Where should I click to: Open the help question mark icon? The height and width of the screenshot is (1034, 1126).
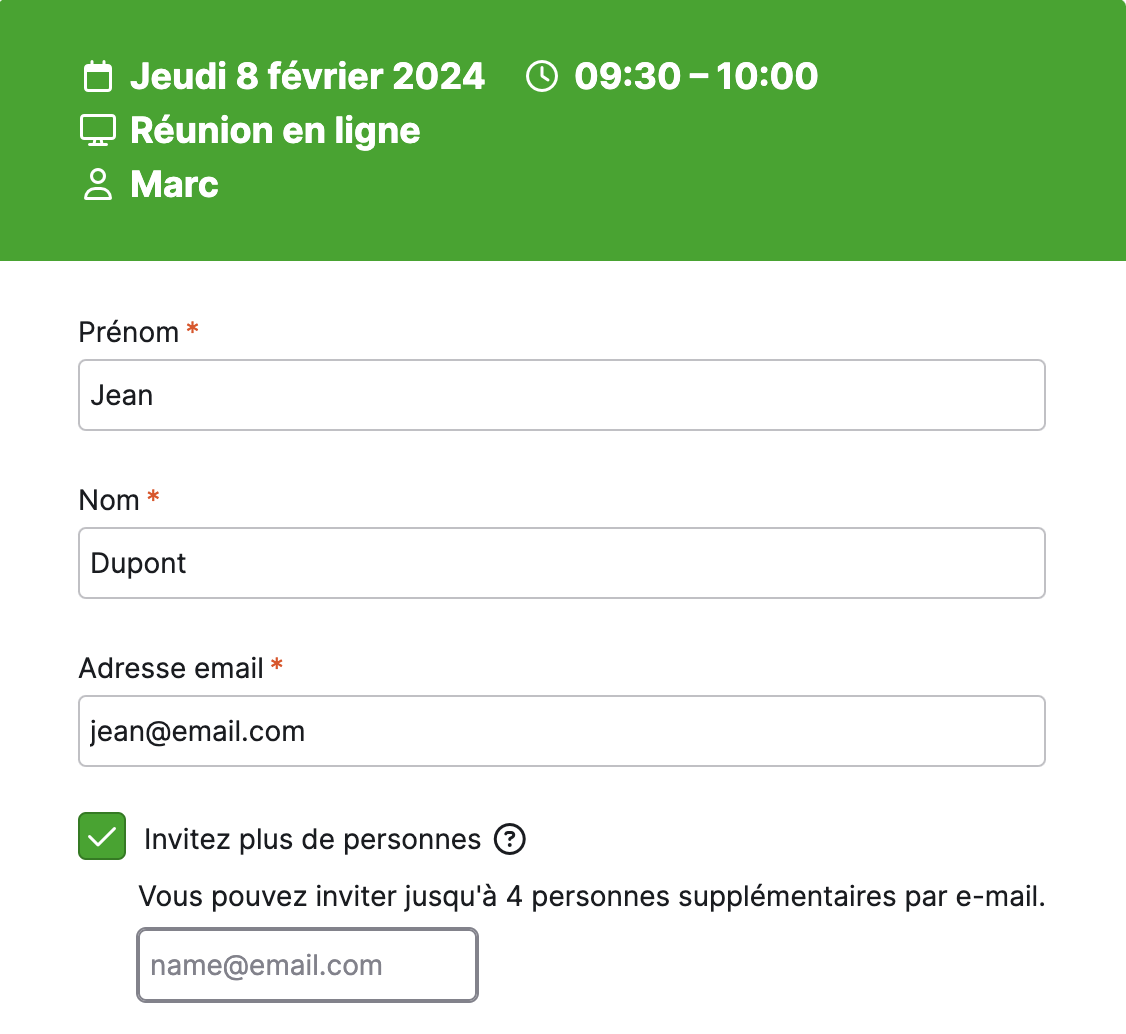tap(510, 839)
